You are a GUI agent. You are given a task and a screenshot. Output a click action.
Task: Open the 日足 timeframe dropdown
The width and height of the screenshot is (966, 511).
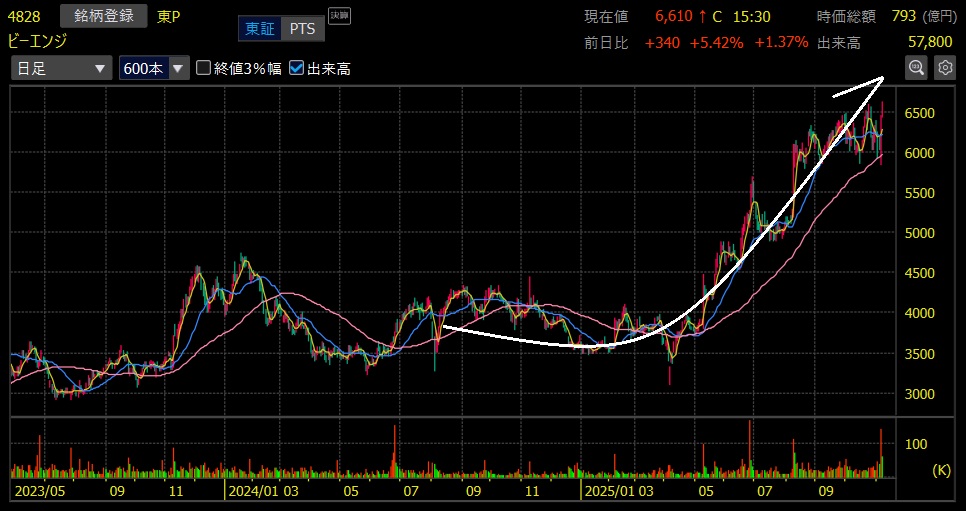coord(60,68)
